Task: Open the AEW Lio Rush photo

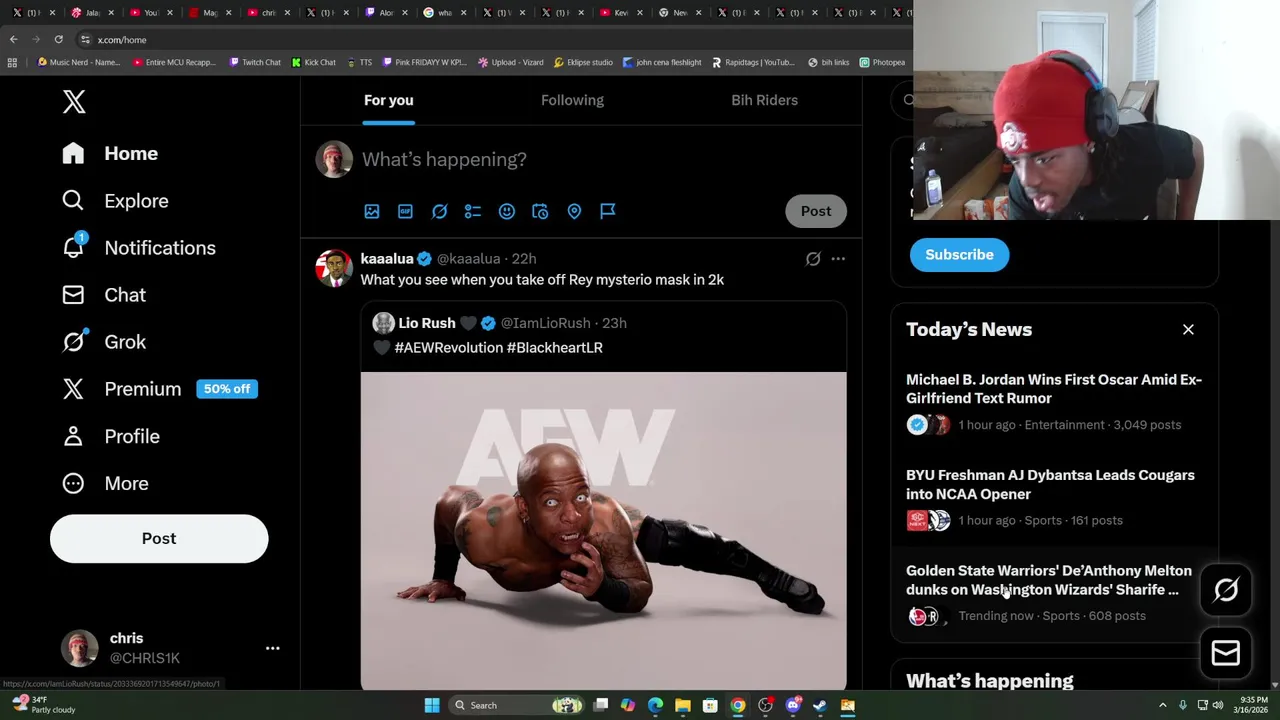Action: point(603,530)
